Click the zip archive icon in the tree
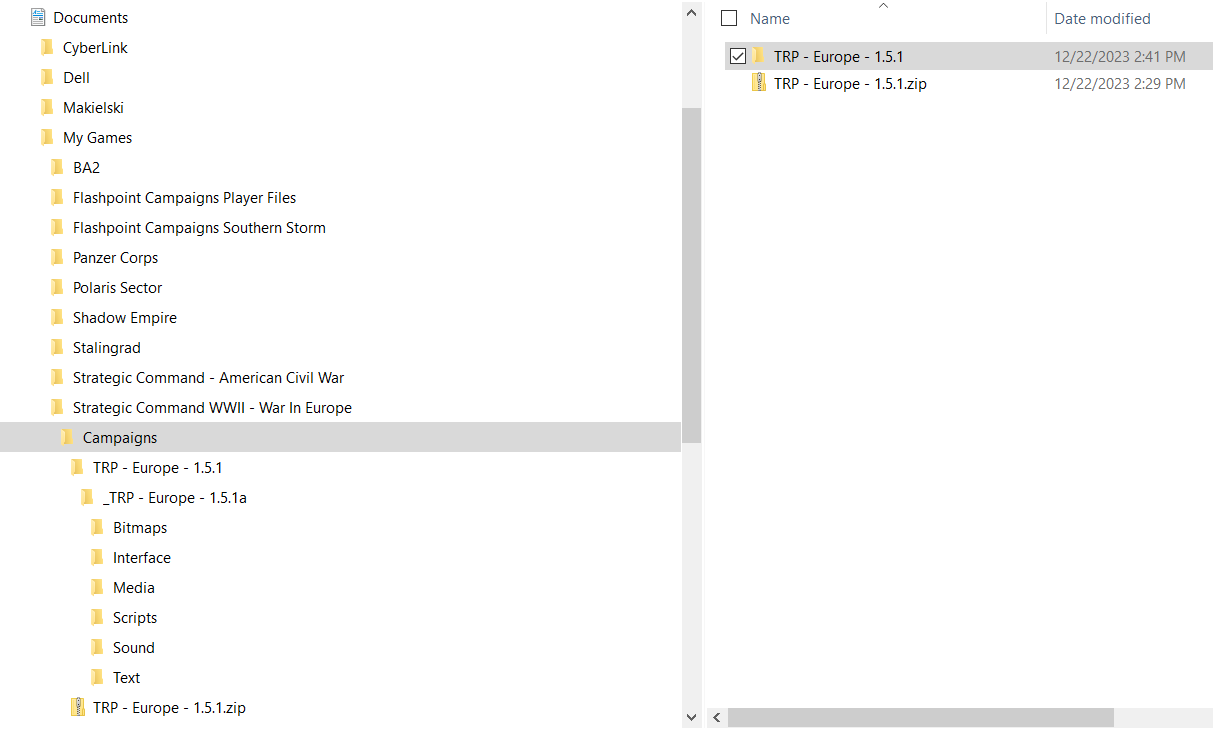1213x731 pixels. click(x=77, y=707)
